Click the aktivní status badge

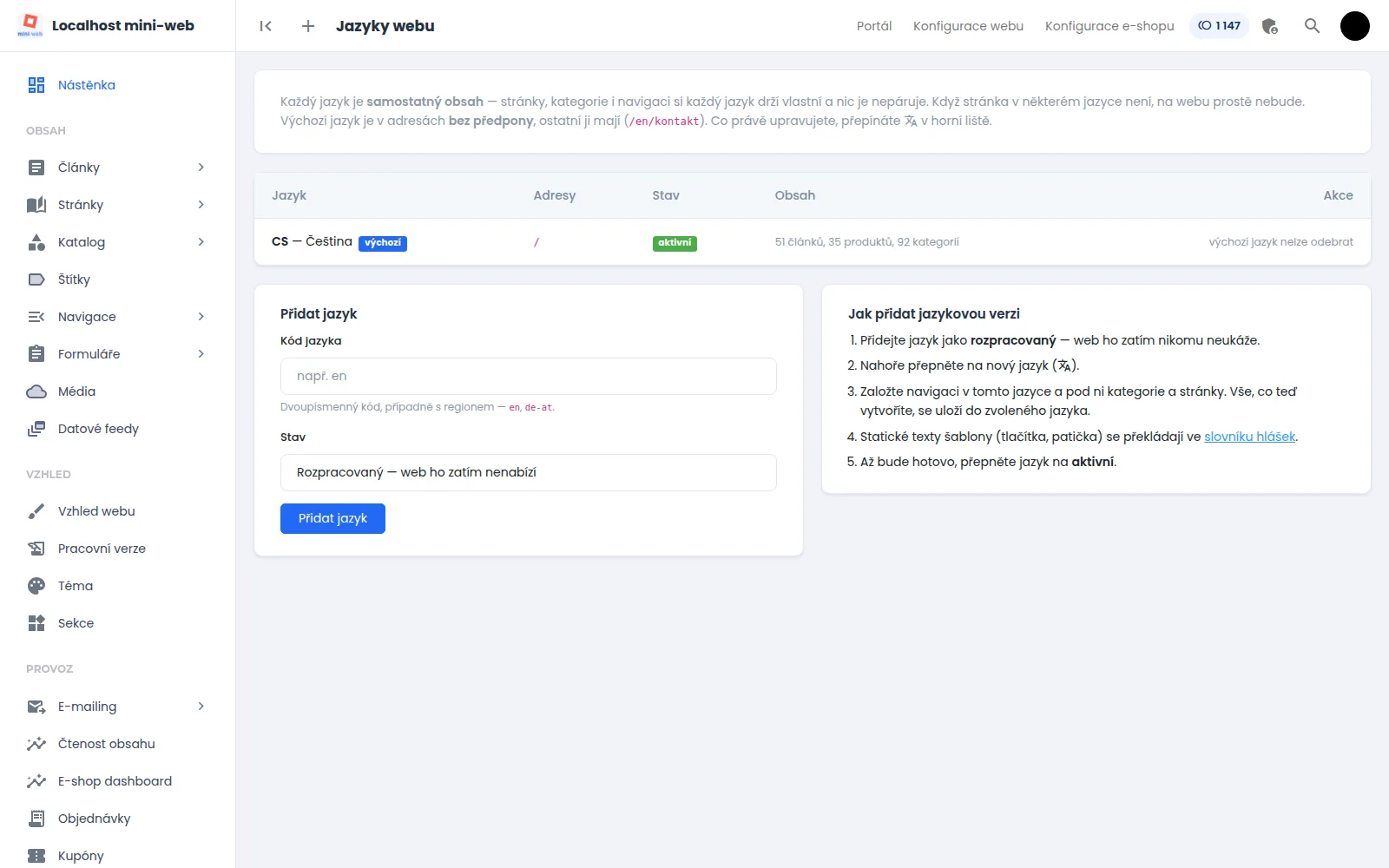(675, 243)
